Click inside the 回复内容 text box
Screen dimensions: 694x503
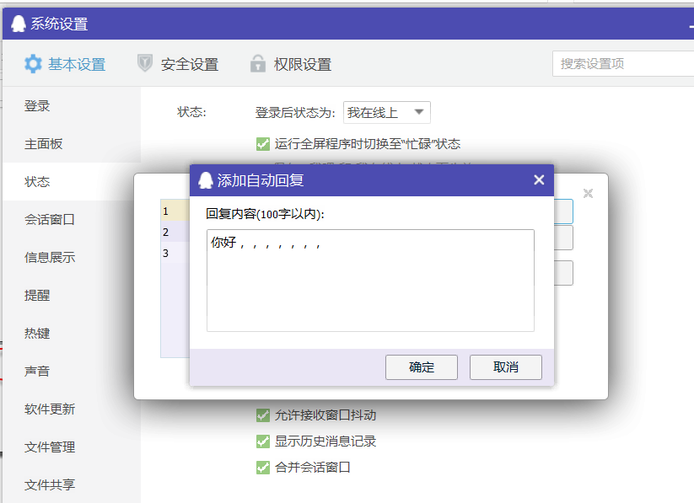click(x=370, y=285)
